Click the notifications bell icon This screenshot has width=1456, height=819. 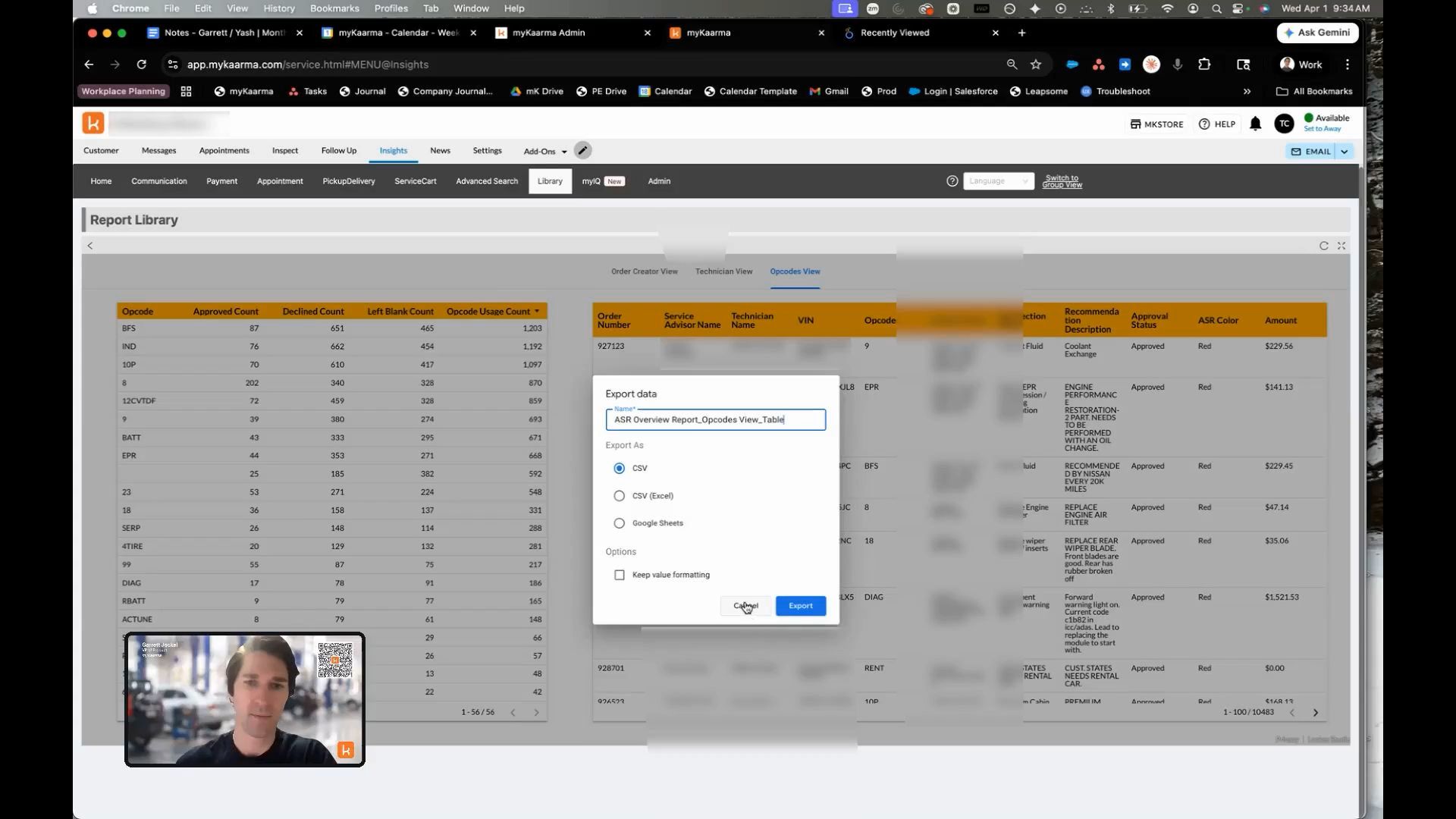(x=1255, y=124)
